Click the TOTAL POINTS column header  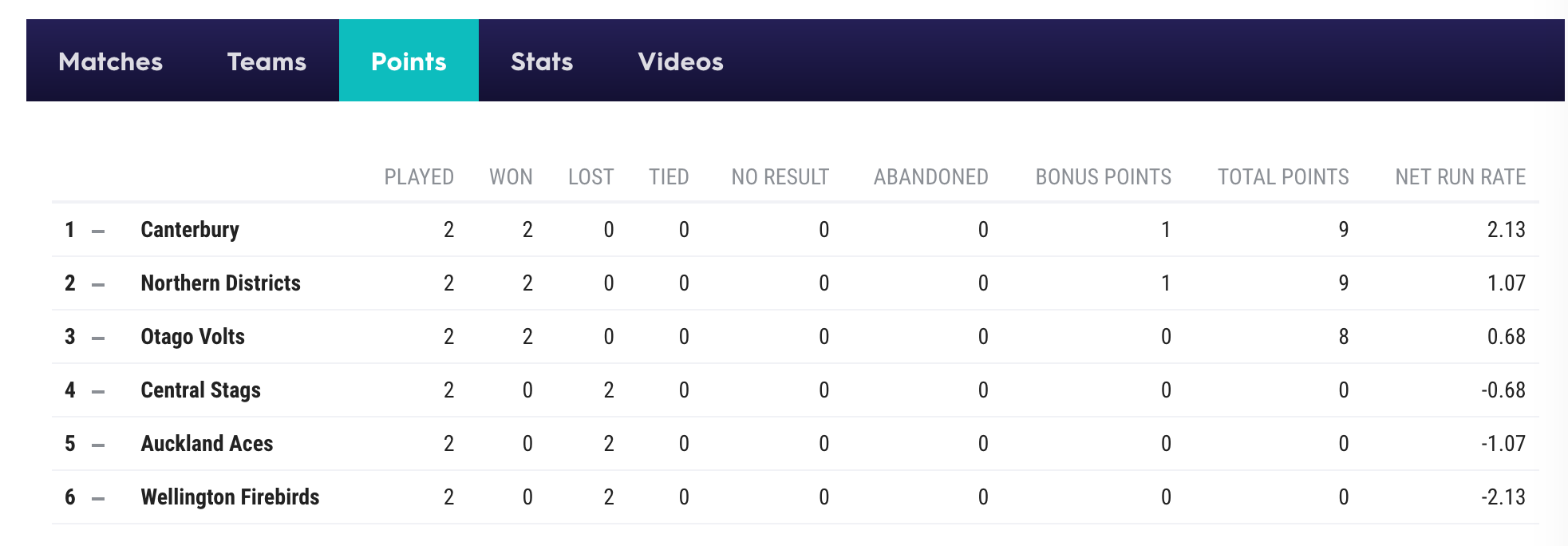pos(1283,177)
